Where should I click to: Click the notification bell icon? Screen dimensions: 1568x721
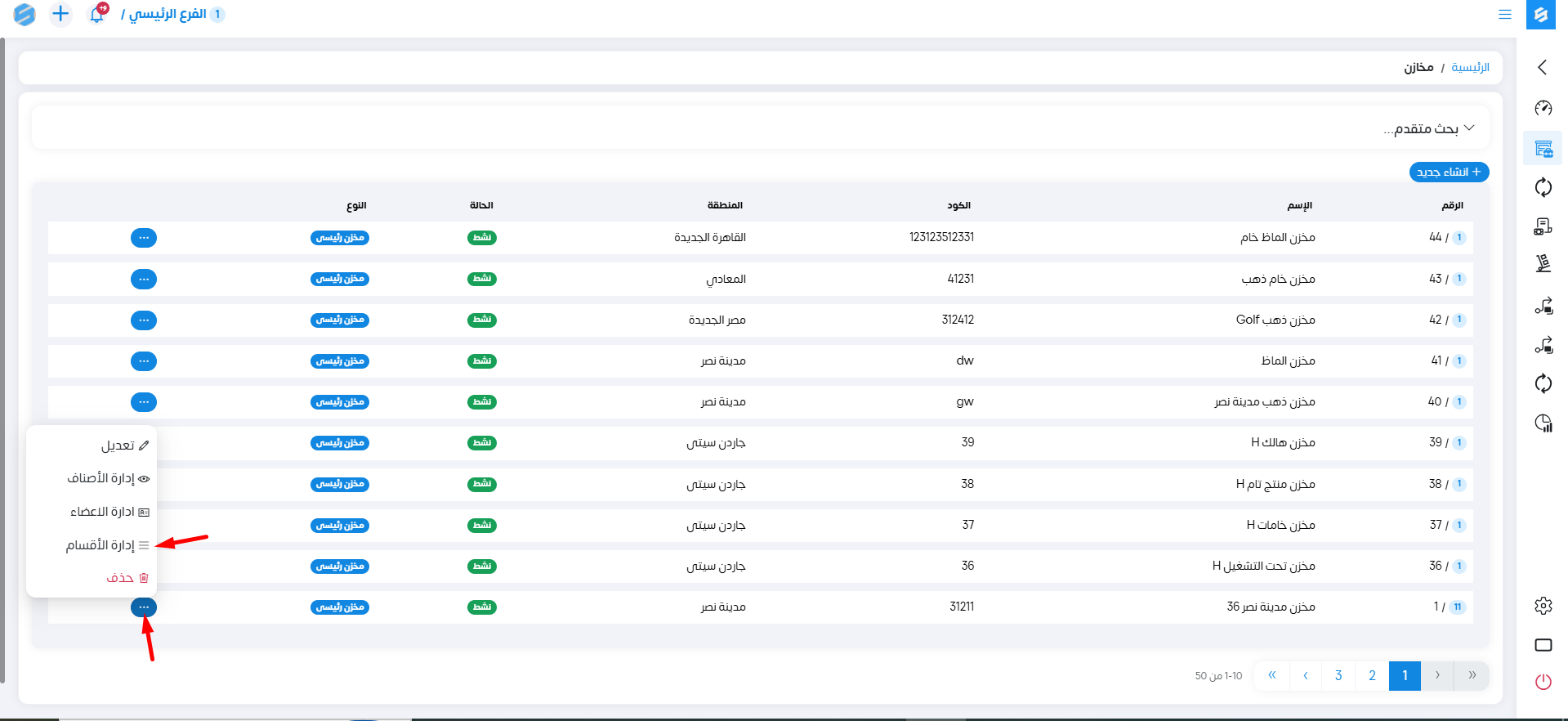pyautogui.click(x=97, y=14)
